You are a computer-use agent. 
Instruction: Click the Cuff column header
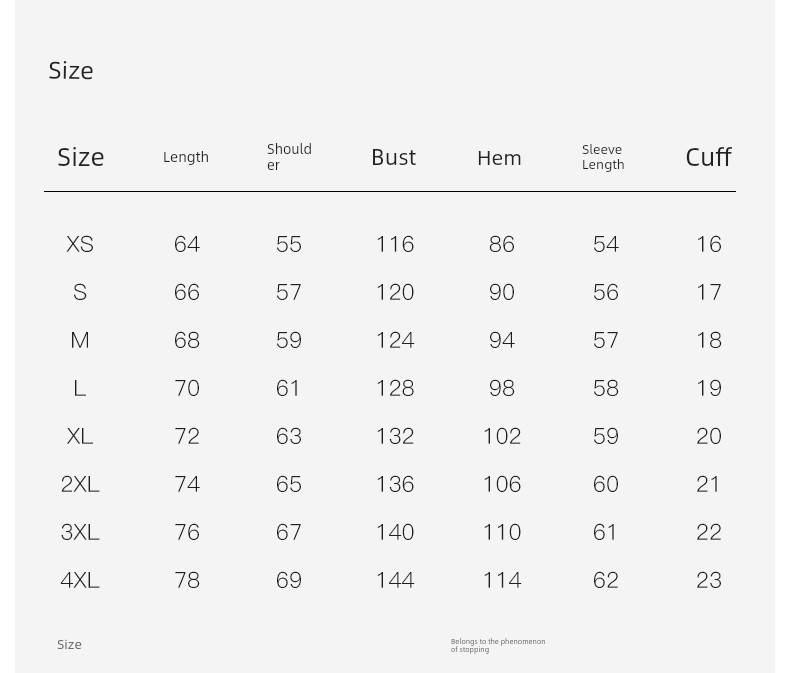click(708, 157)
